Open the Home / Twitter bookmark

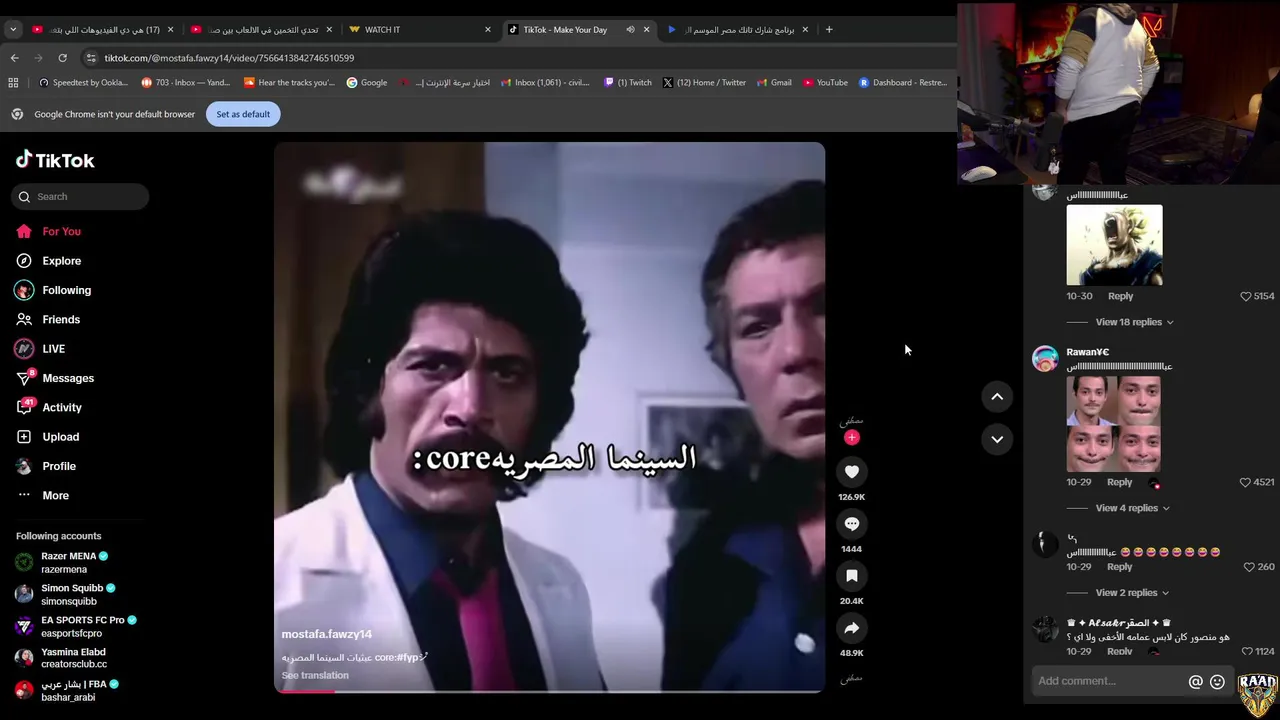(x=704, y=83)
